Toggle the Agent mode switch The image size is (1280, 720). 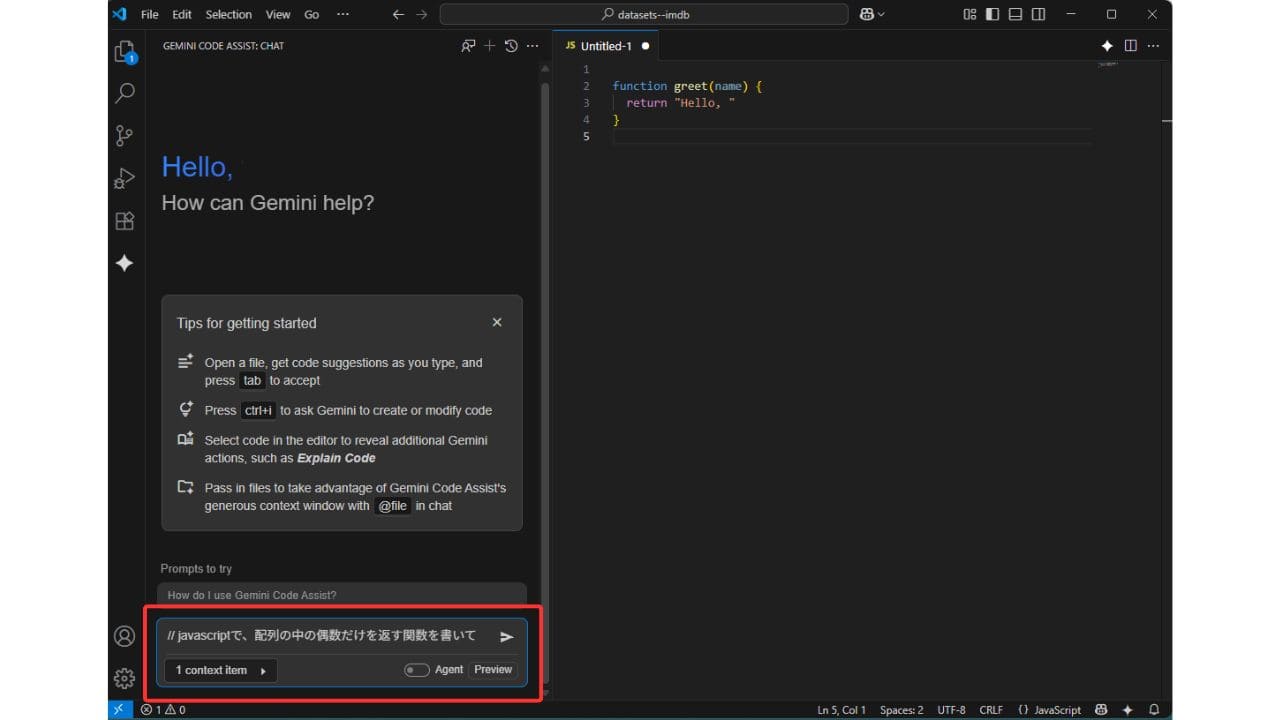(417, 669)
